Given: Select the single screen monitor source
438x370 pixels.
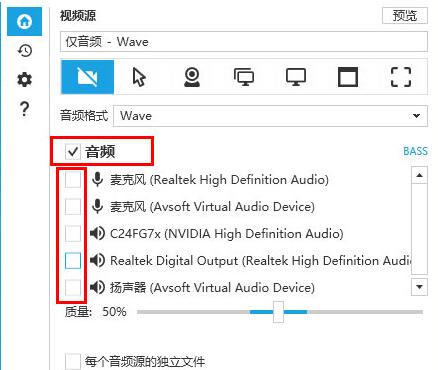Looking at the screenshot, I should click(x=296, y=77).
